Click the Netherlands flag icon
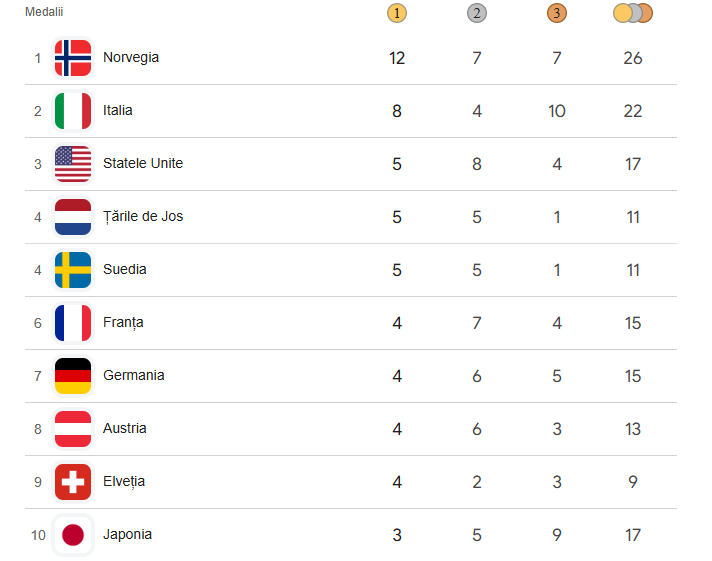 (x=73, y=217)
